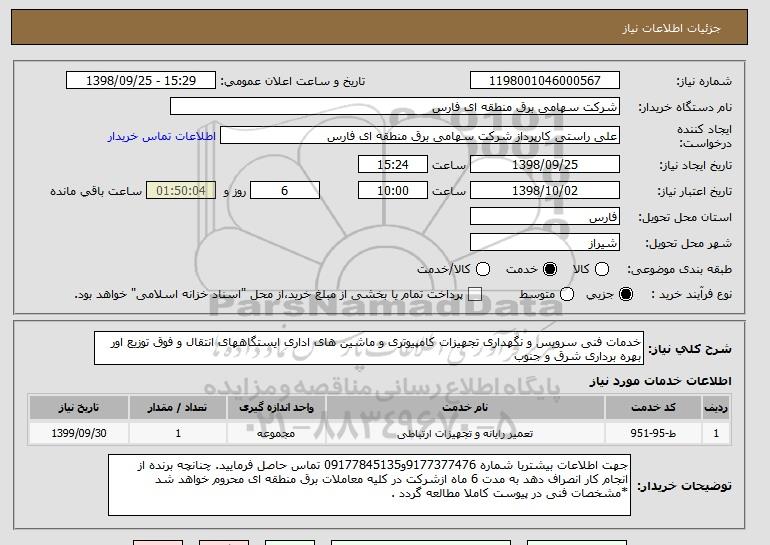Click the طبقه بندی موضوعی label
The width and height of the screenshot is (770, 545).
(679, 270)
